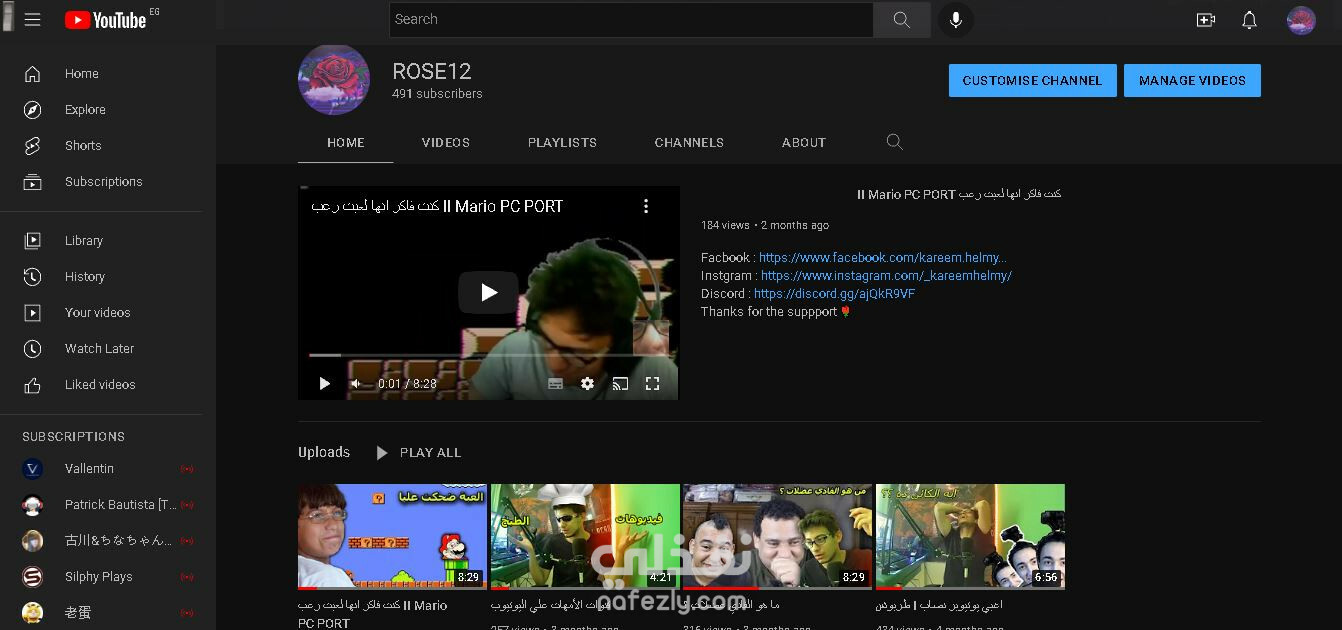Play the featured video from control bar
The image size is (1342, 630).
click(x=324, y=384)
